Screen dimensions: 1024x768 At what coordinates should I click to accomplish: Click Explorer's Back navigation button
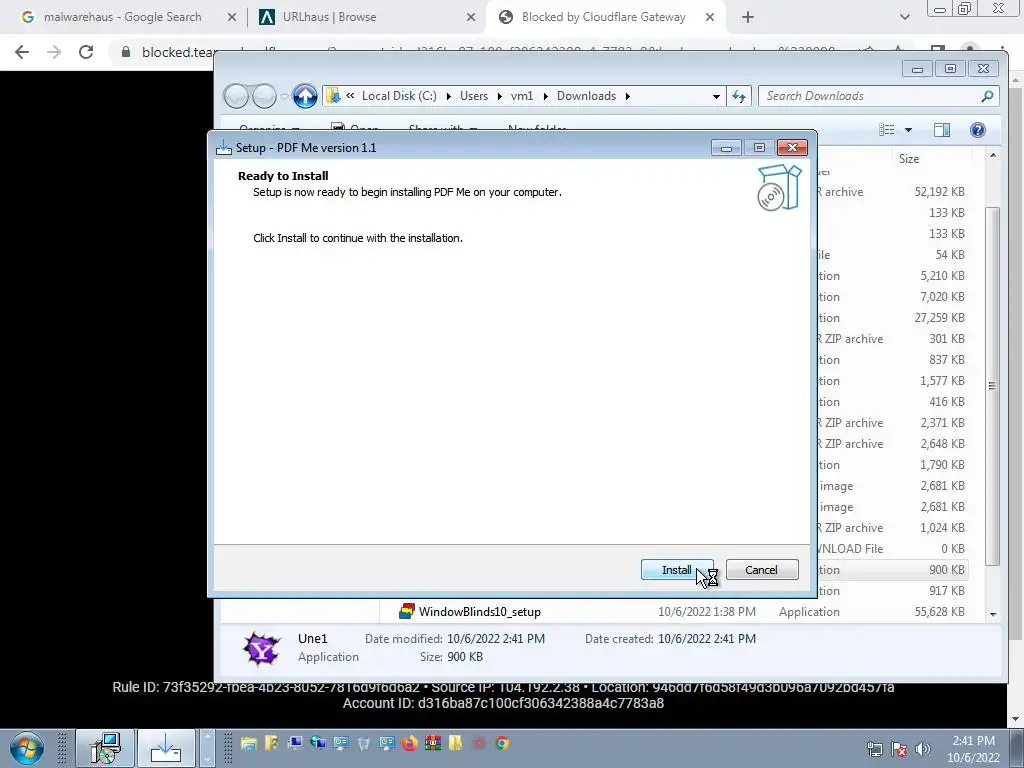[236, 96]
